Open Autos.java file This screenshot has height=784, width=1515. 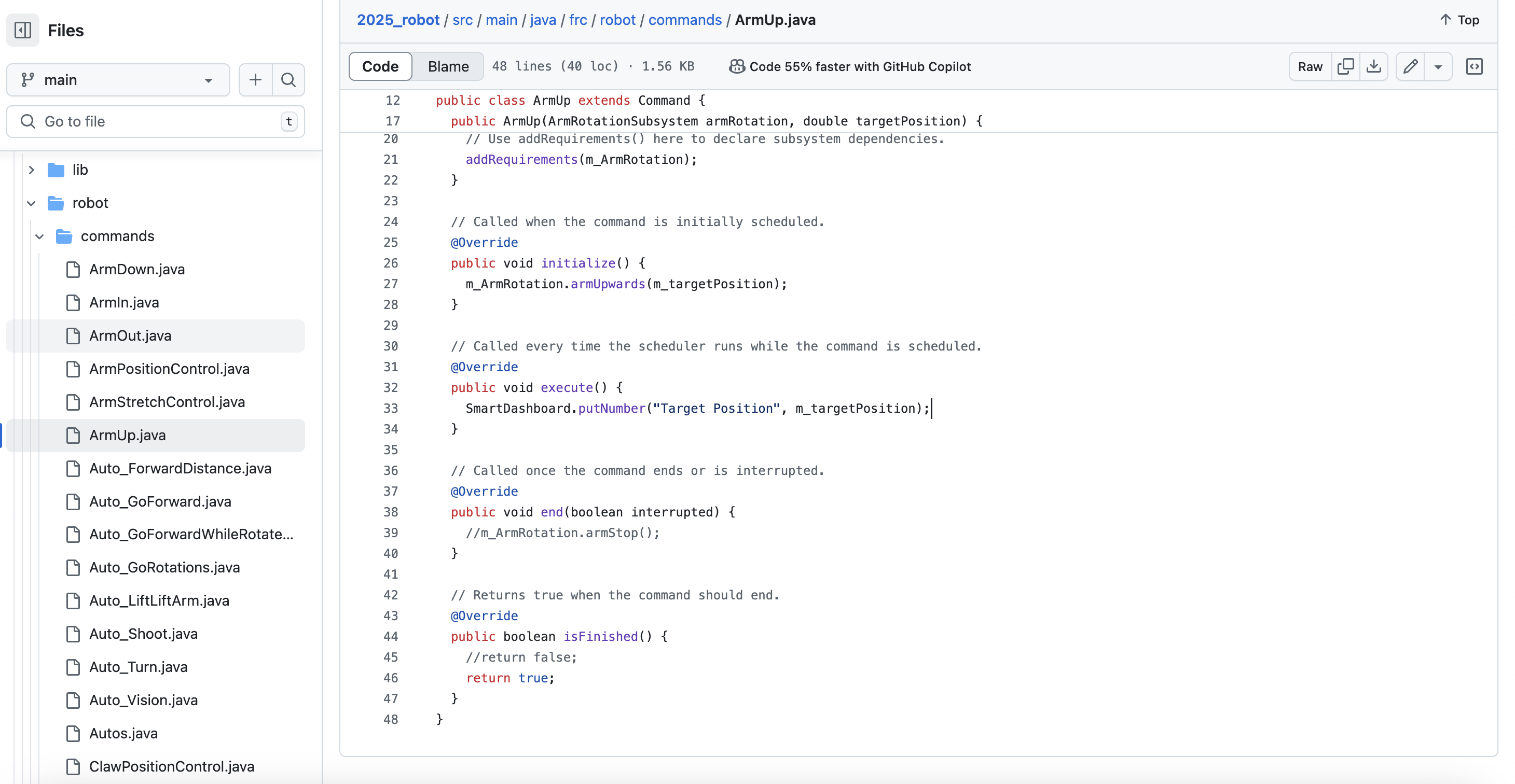(x=123, y=734)
